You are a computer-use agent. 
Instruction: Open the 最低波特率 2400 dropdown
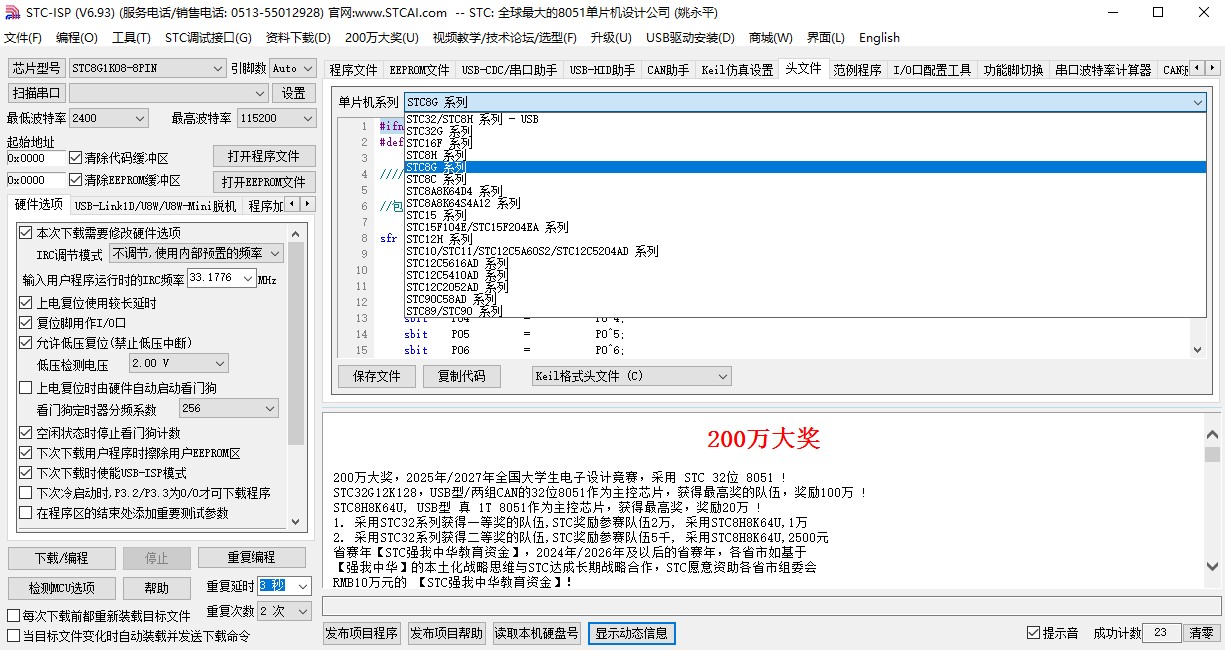point(108,118)
